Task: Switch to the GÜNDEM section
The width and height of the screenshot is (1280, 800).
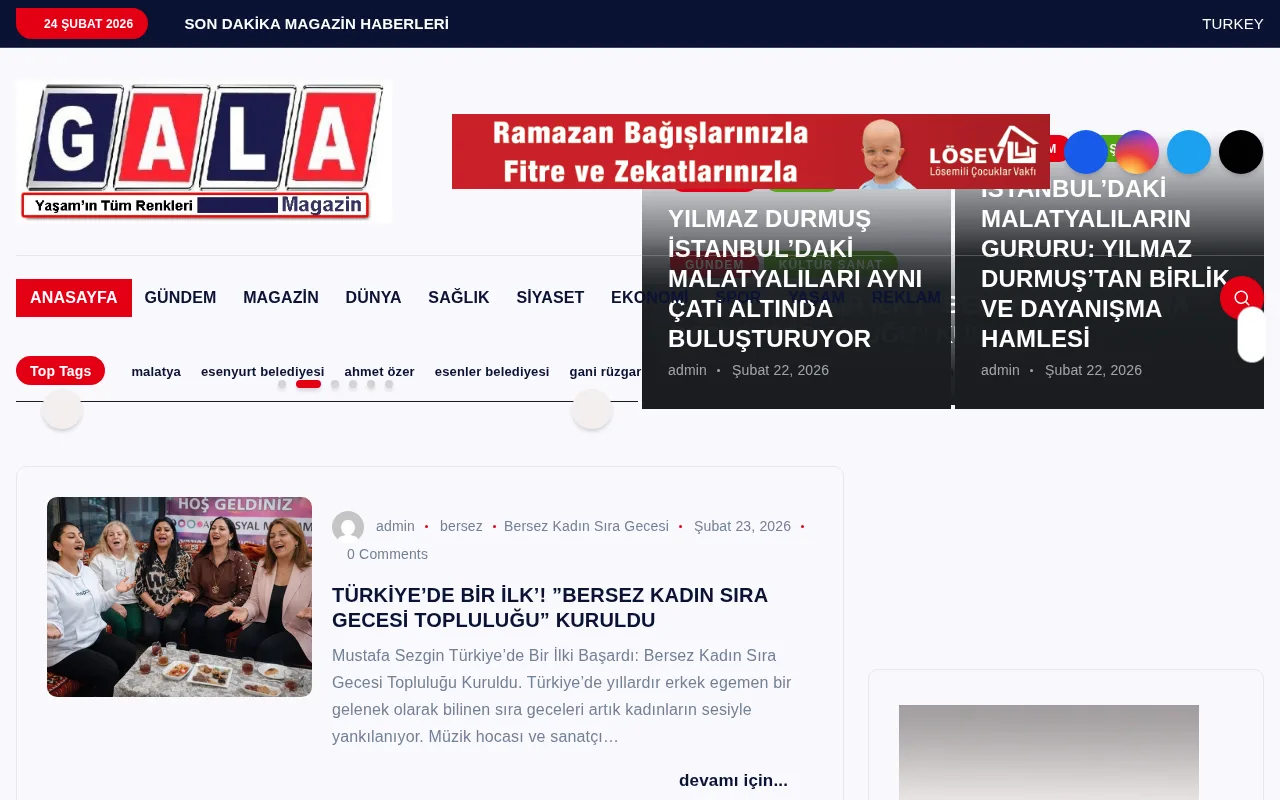Action: 180,297
